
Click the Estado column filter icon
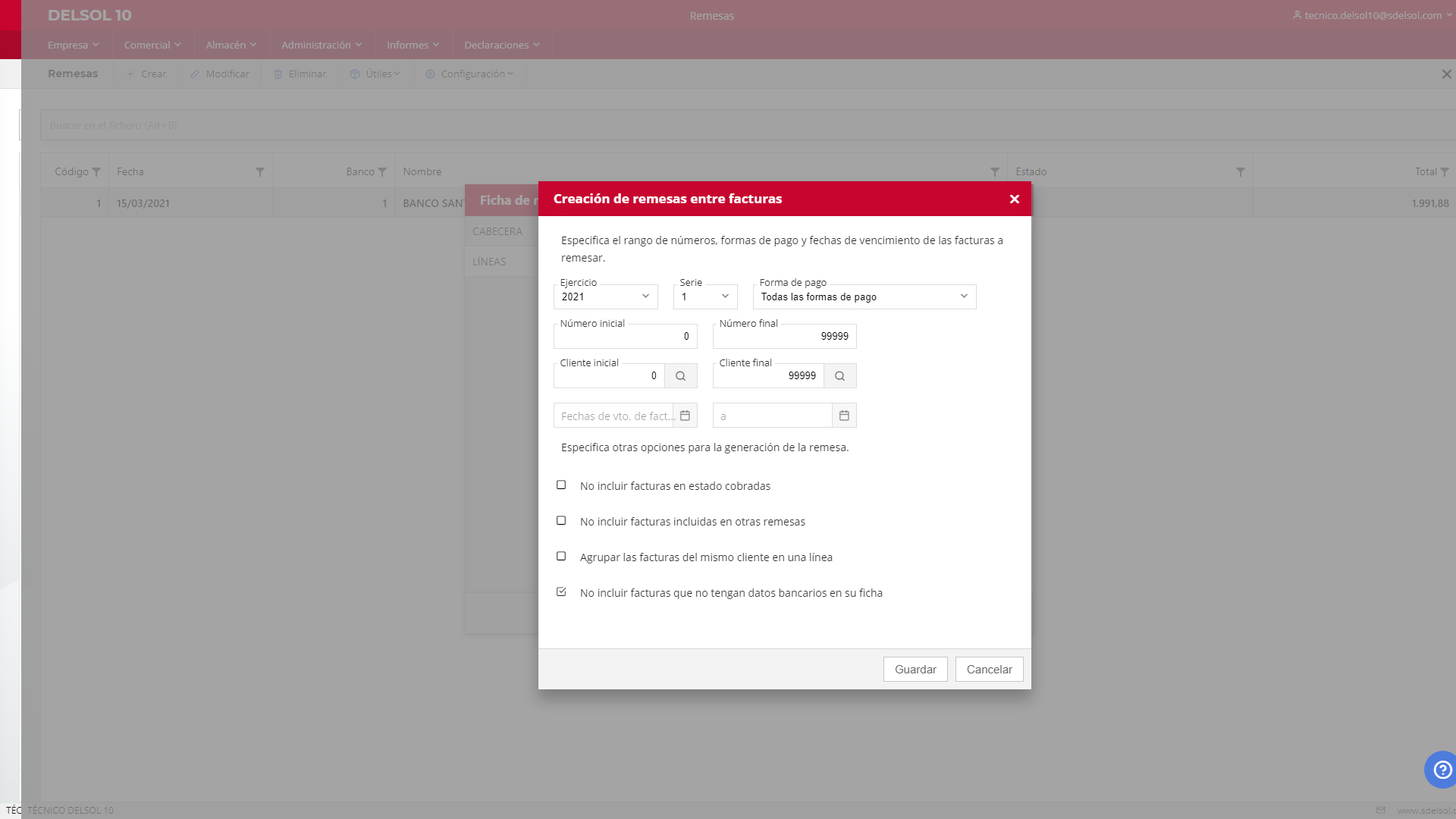coord(1241,172)
